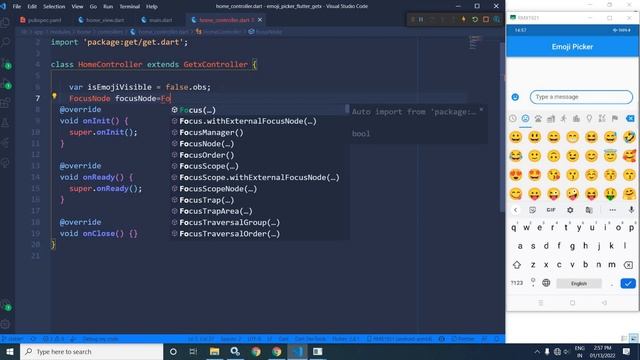Select the FocusManager() suggestion
The width and height of the screenshot is (640, 360).
(x=259, y=133)
